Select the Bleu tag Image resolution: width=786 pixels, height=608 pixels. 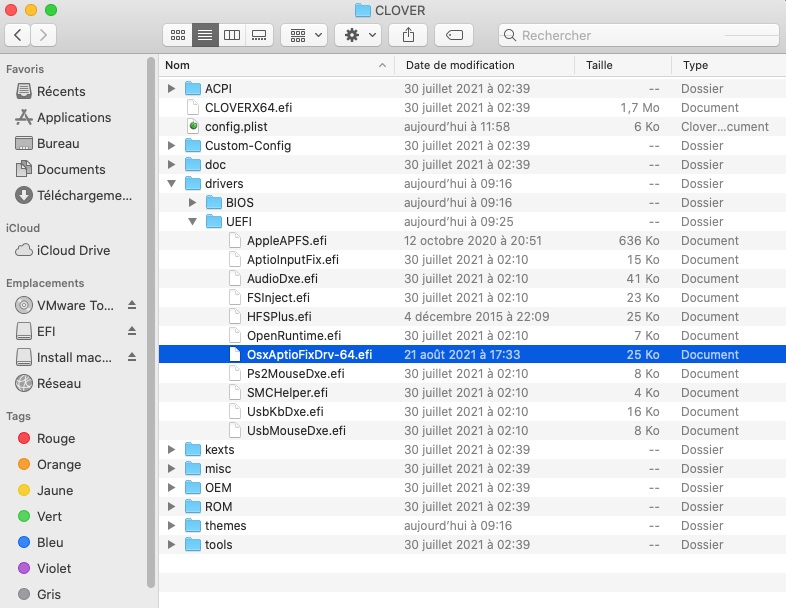pyautogui.click(x=40, y=543)
